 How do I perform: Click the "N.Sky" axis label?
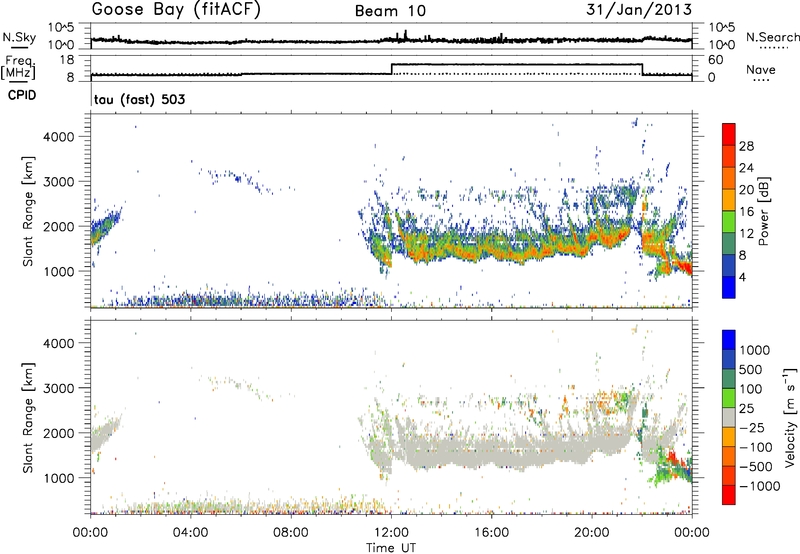pyautogui.click(x=19, y=37)
